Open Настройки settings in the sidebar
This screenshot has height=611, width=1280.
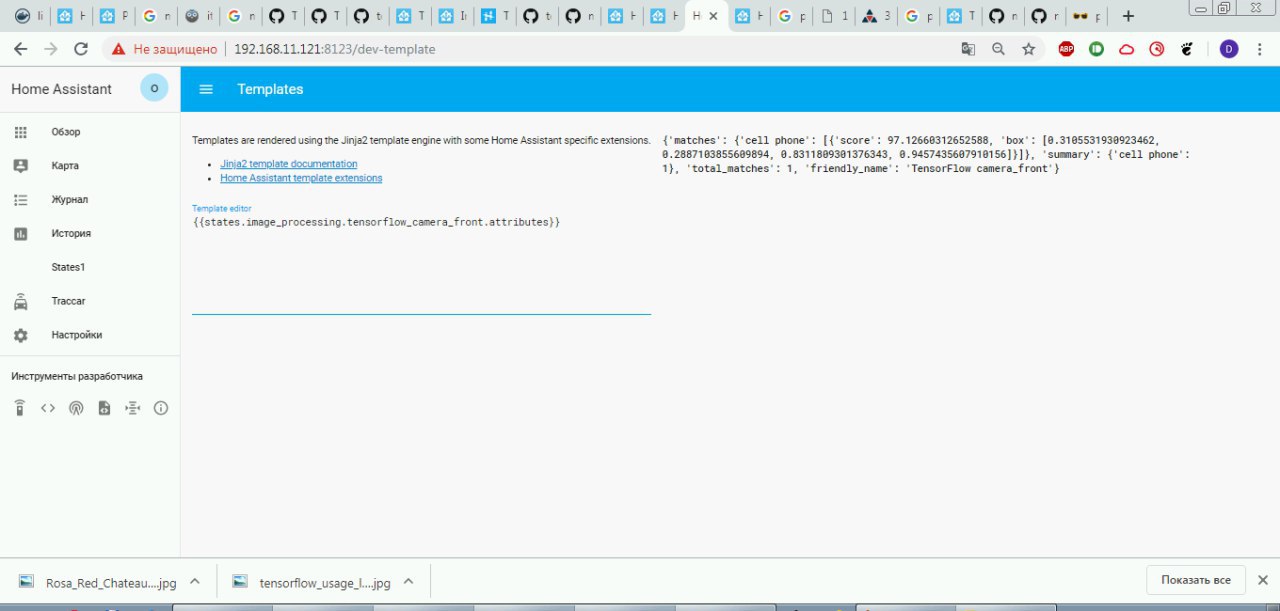pyautogui.click(x=90, y=335)
